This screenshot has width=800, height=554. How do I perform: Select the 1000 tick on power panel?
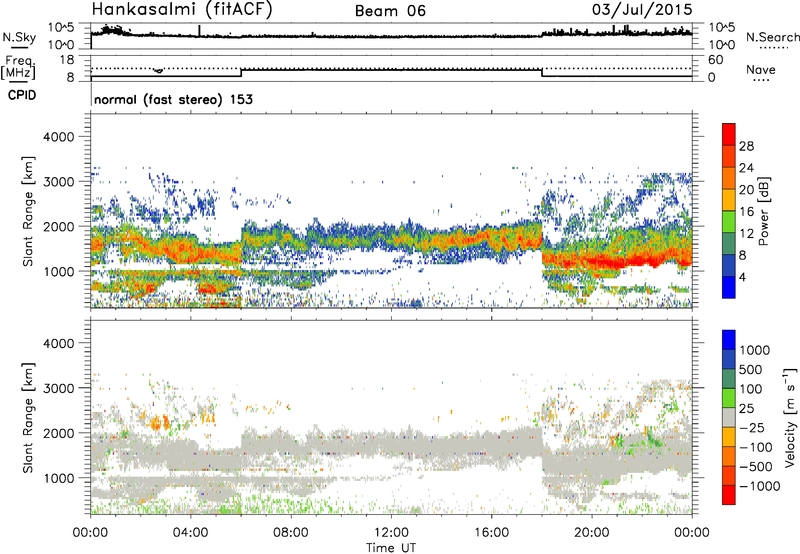tap(58, 271)
